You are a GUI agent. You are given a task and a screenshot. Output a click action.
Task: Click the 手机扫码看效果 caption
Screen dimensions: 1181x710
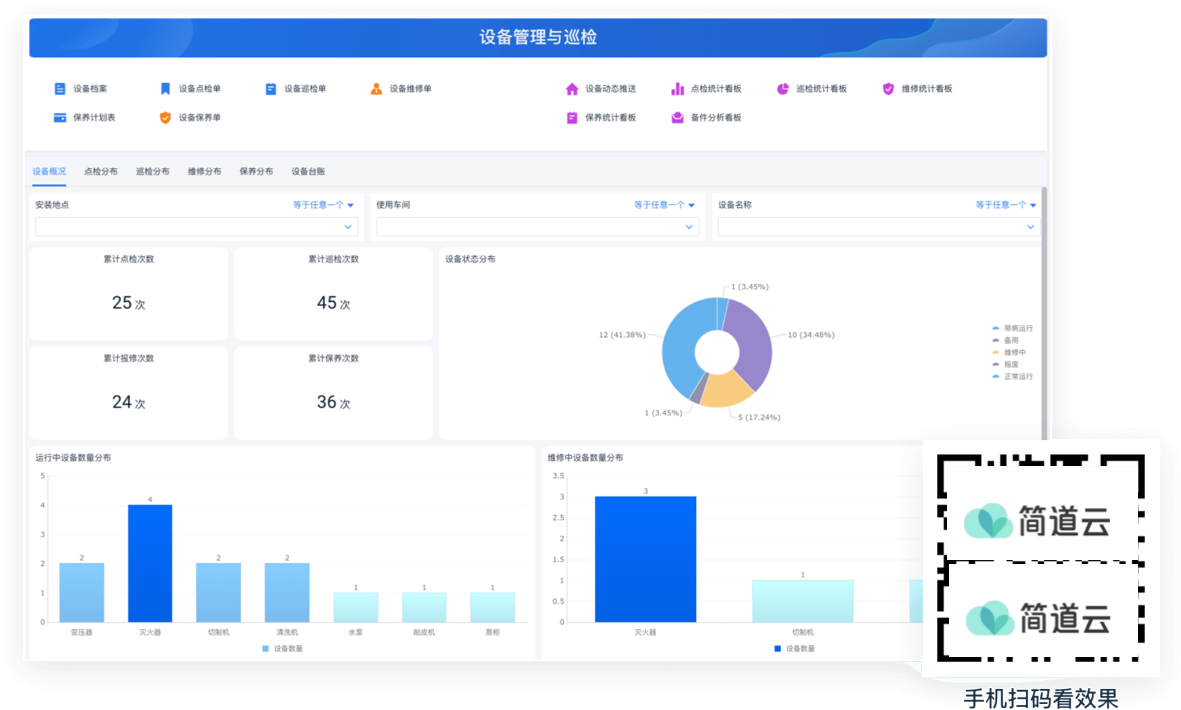point(1041,698)
